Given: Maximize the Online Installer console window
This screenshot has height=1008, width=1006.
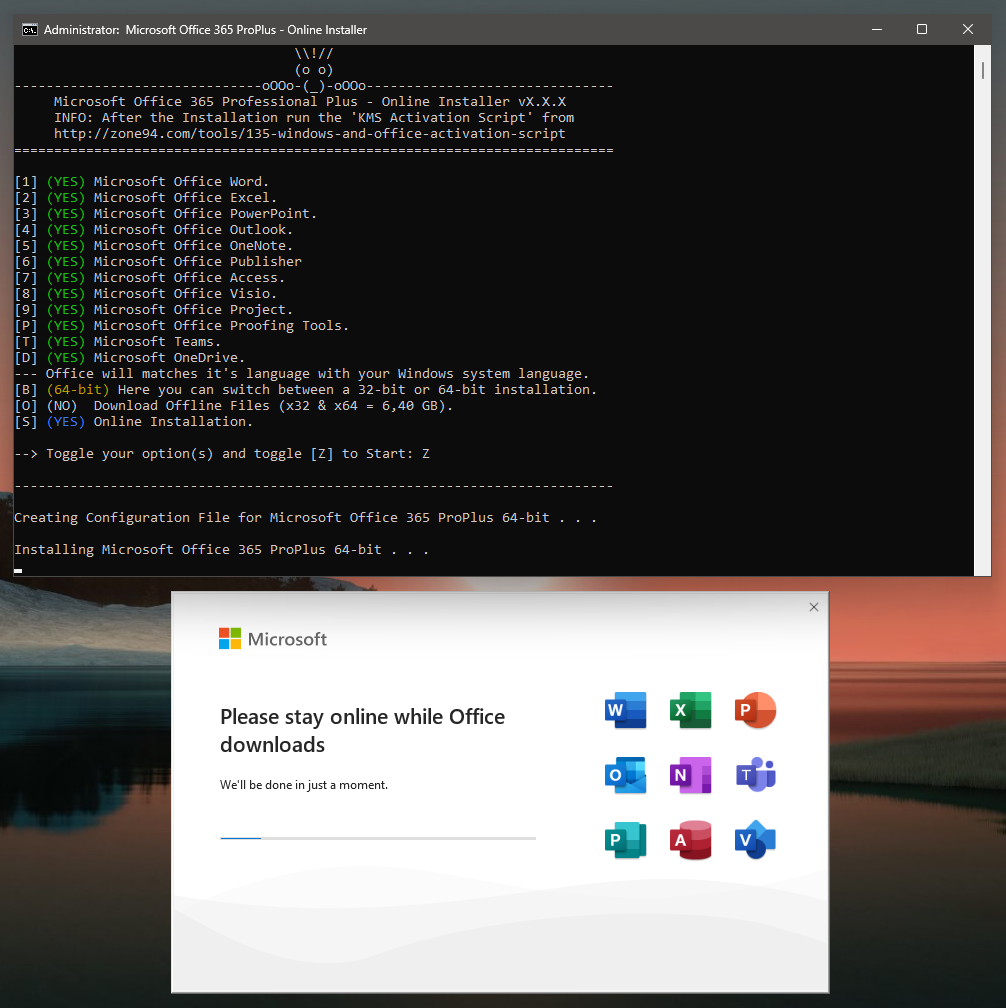Looking at the screenshot, I should (x=922, y=29).
